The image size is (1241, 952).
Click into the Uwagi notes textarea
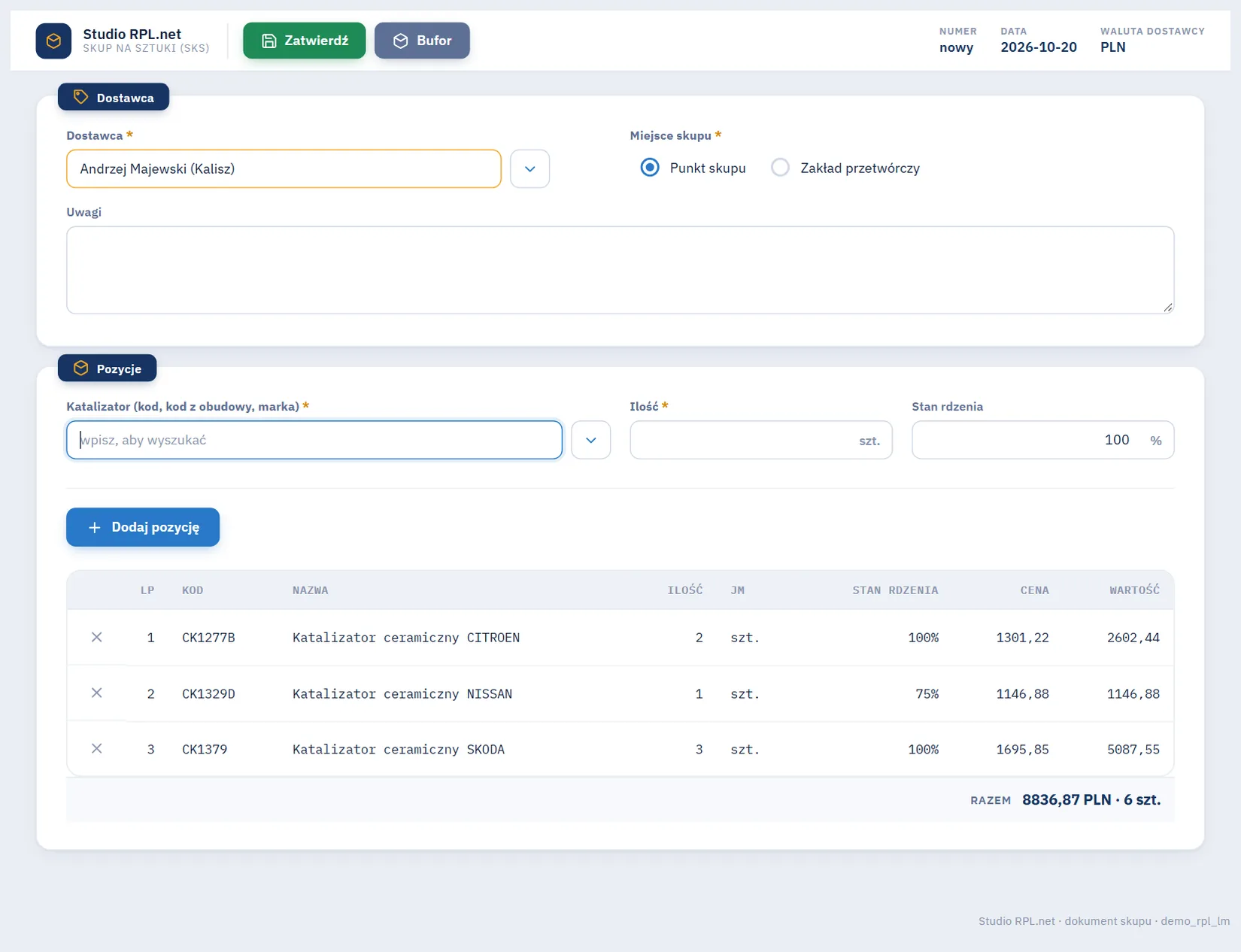coord(620,270)
